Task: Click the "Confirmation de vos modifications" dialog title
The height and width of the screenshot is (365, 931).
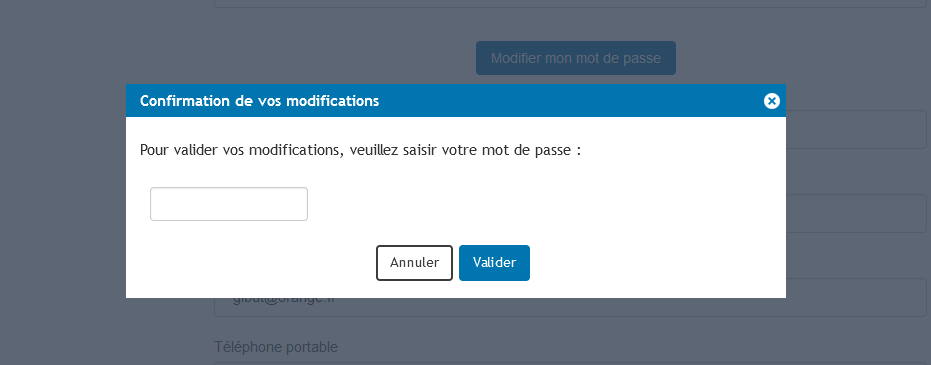Action: pyautogui.click(x=259, y=101)
